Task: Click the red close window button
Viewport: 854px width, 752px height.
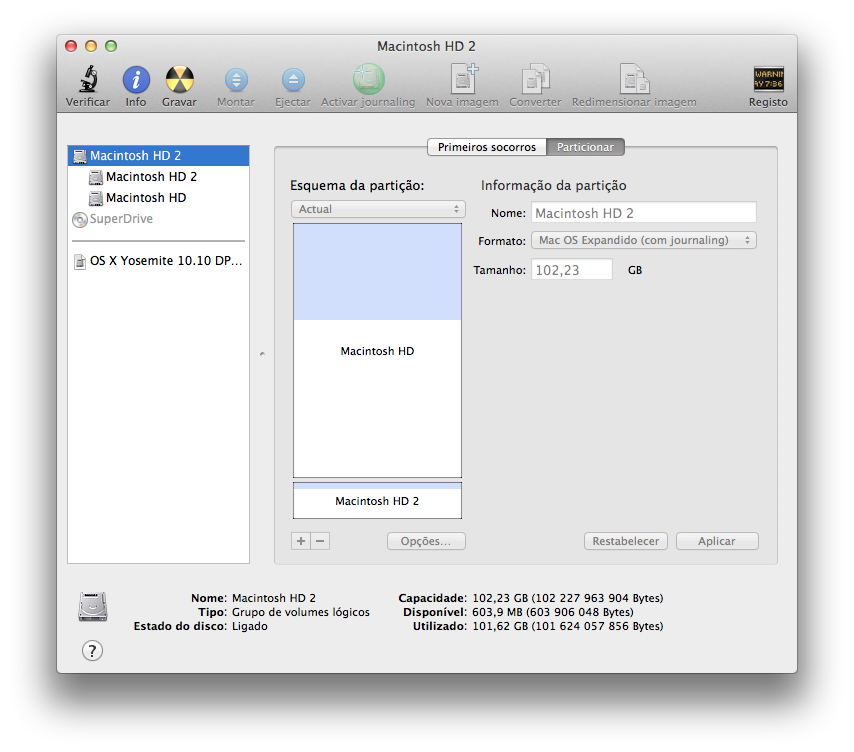Action: pos(71,46)
